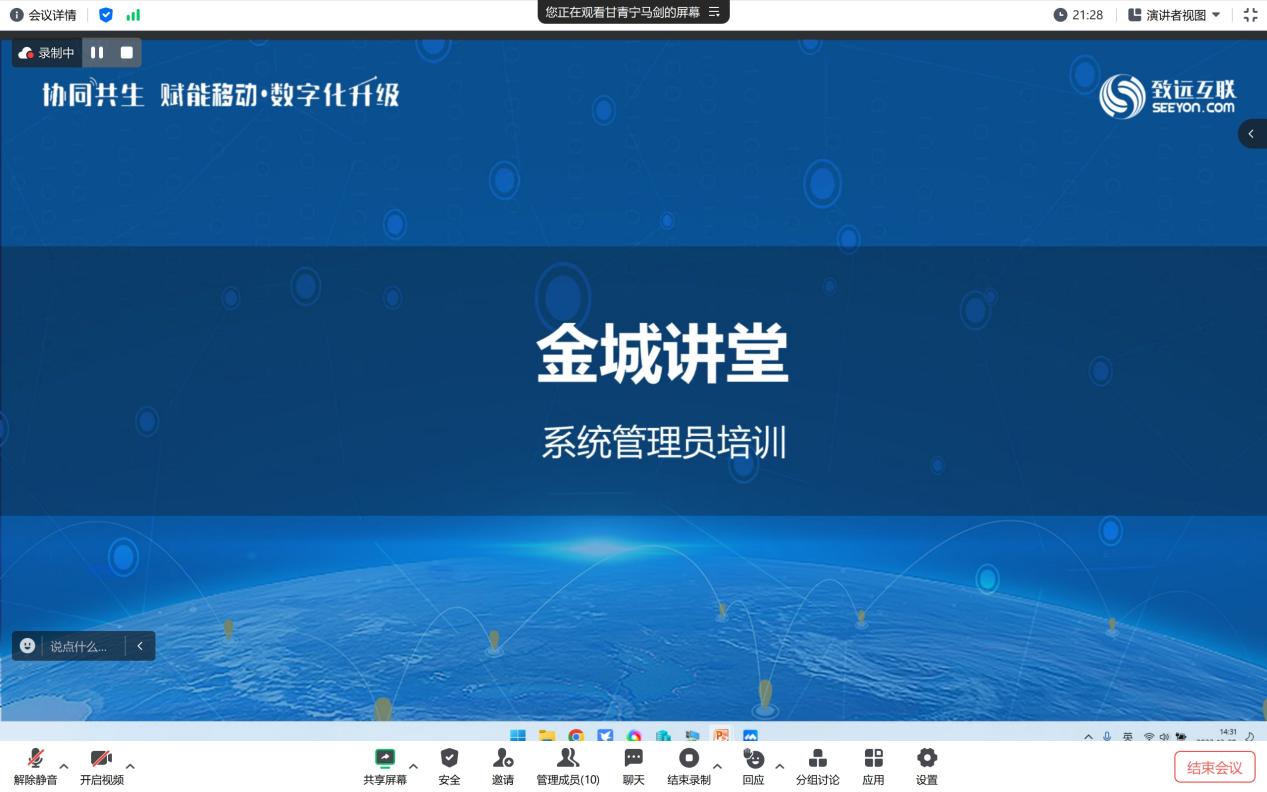Turn on video (开启视频)
This screenshot has width=1267, height=792.
101,759
